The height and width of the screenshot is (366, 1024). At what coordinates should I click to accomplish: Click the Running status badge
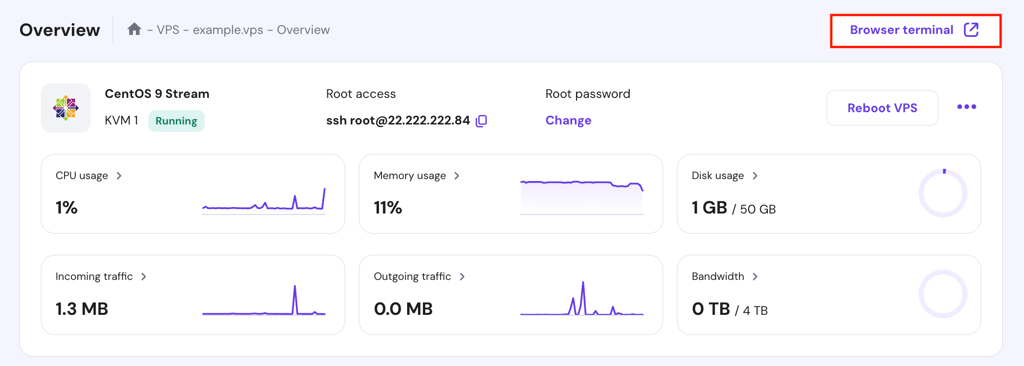[x=176, y=121]
